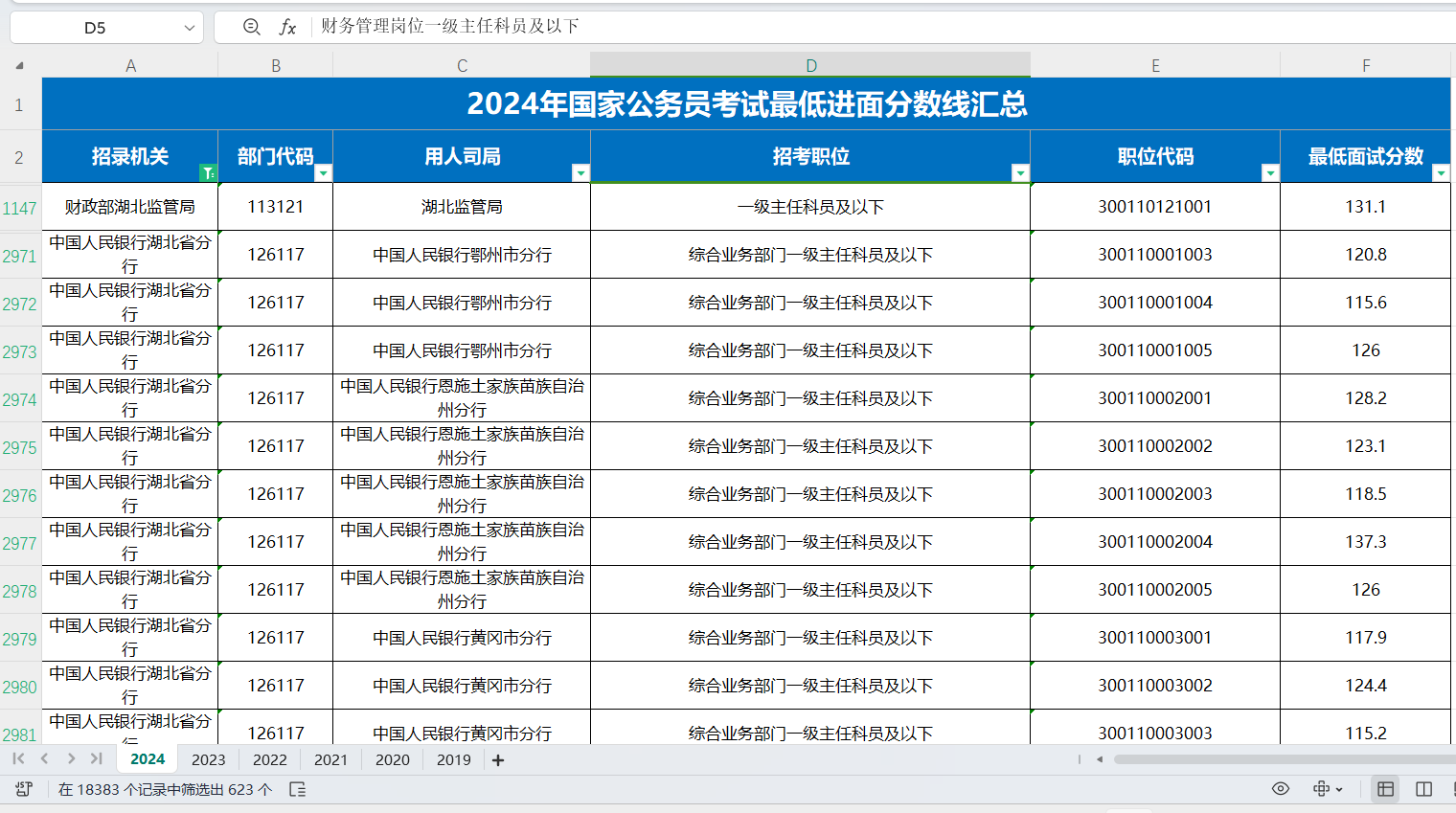Click the select-all corner triangle
1456x813 pixels.
[19, 66]
